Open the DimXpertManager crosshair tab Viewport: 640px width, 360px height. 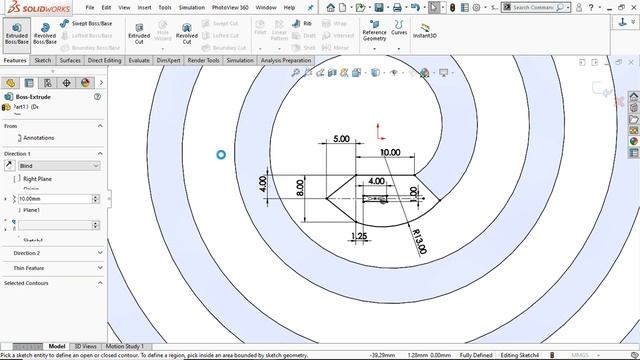(x=66, y=83)
